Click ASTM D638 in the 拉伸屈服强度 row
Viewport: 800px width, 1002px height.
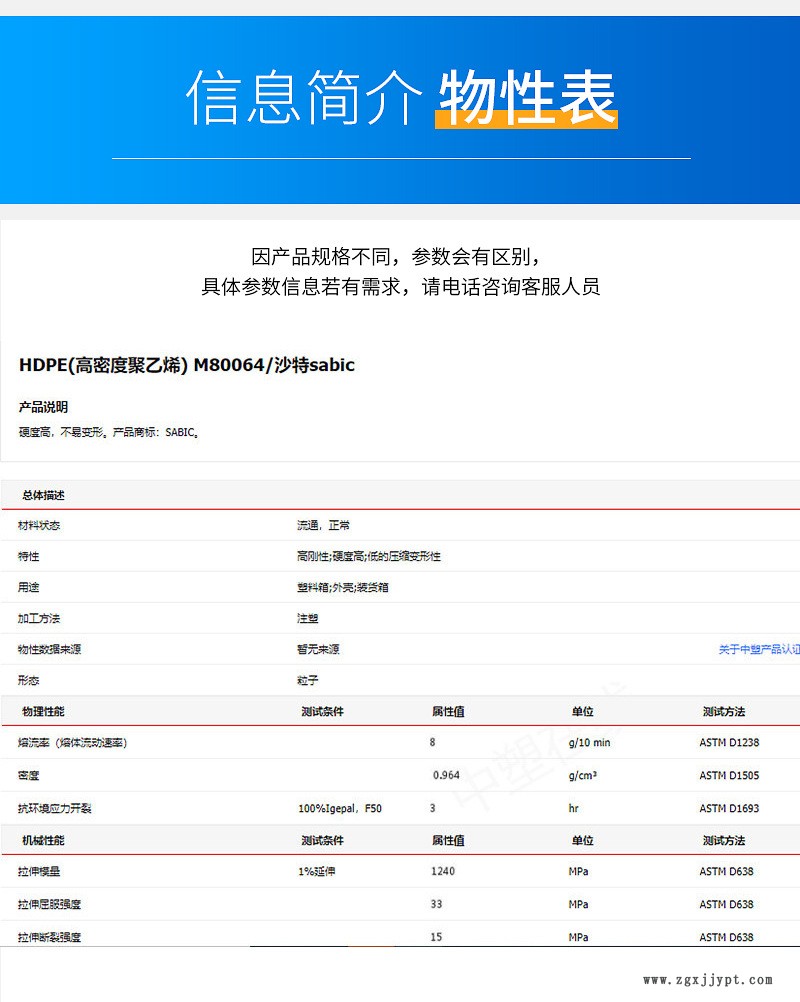tap(727, 904)
